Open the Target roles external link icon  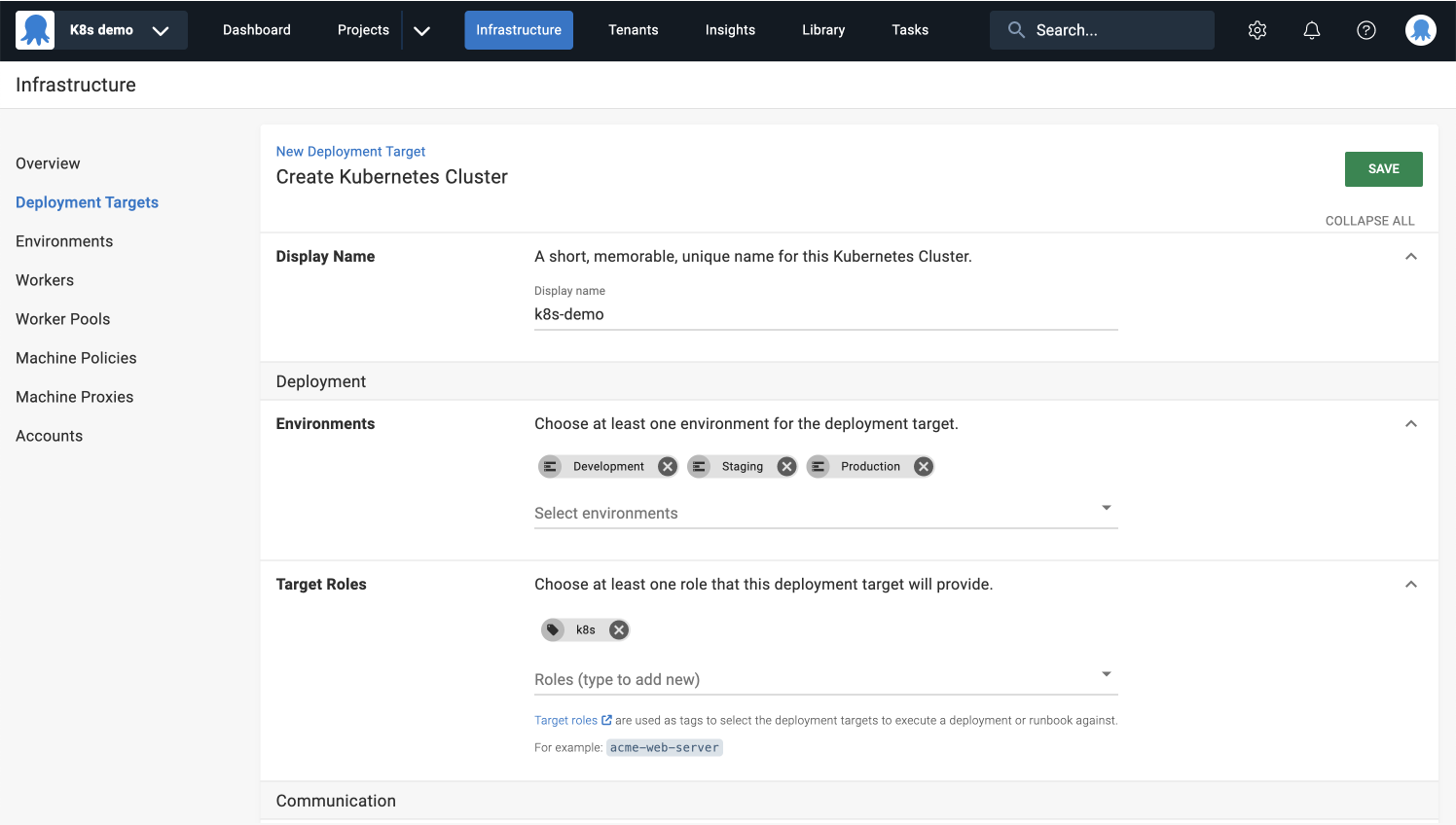[606, 719]
